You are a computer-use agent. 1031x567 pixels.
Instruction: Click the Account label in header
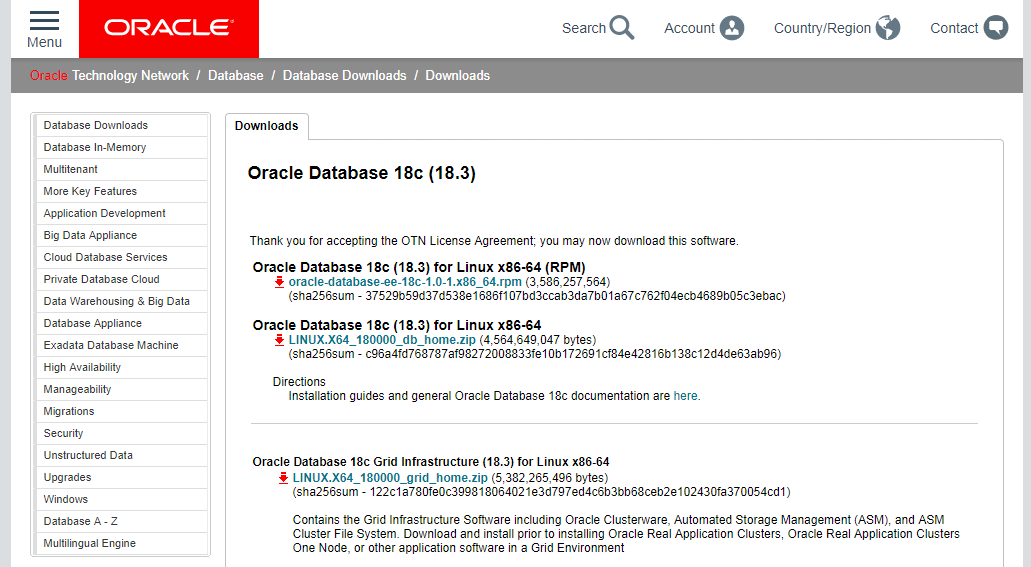coord(689,28)
